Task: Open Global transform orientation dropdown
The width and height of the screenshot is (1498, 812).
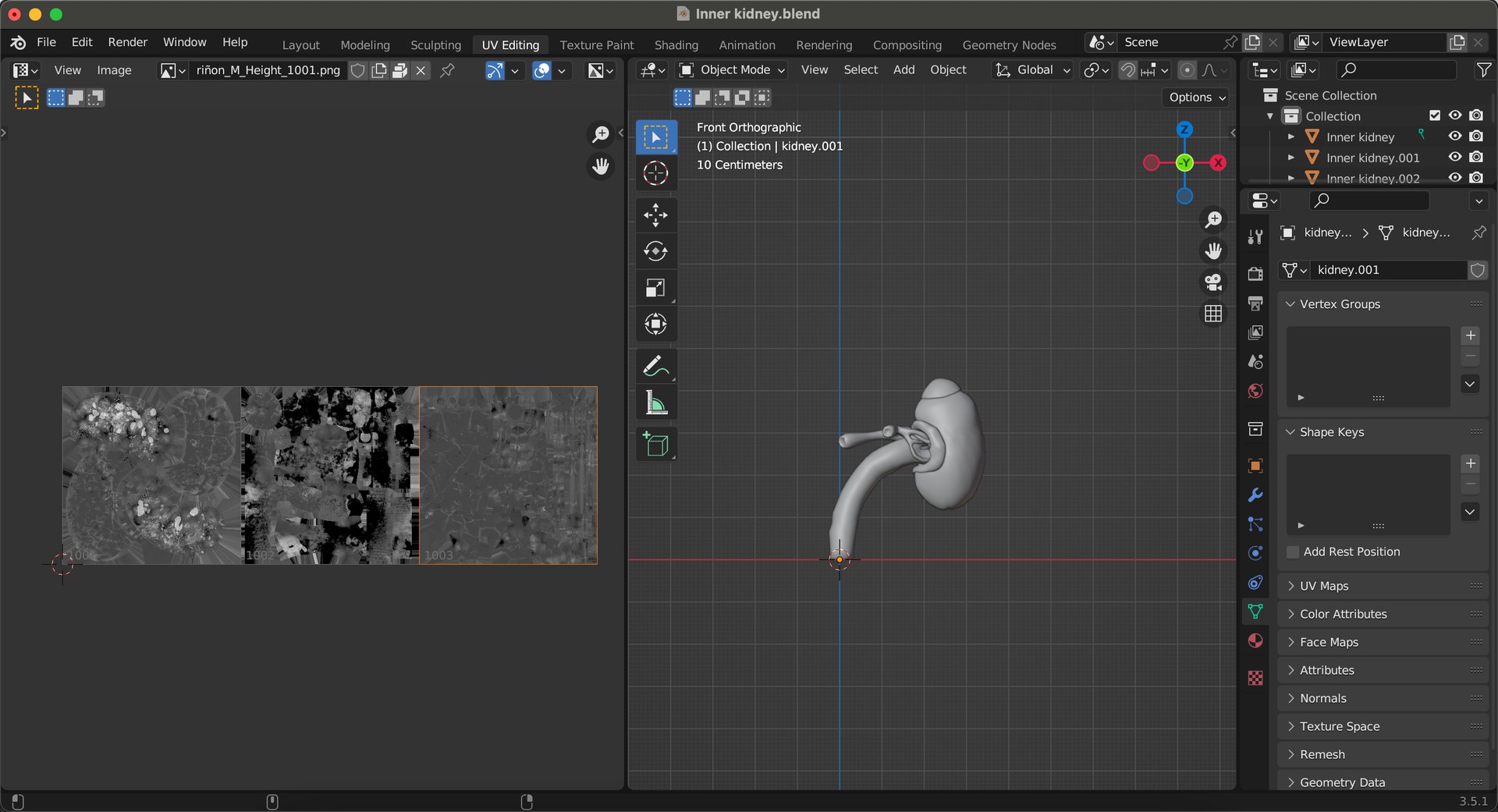Action: pos(1032,70)
